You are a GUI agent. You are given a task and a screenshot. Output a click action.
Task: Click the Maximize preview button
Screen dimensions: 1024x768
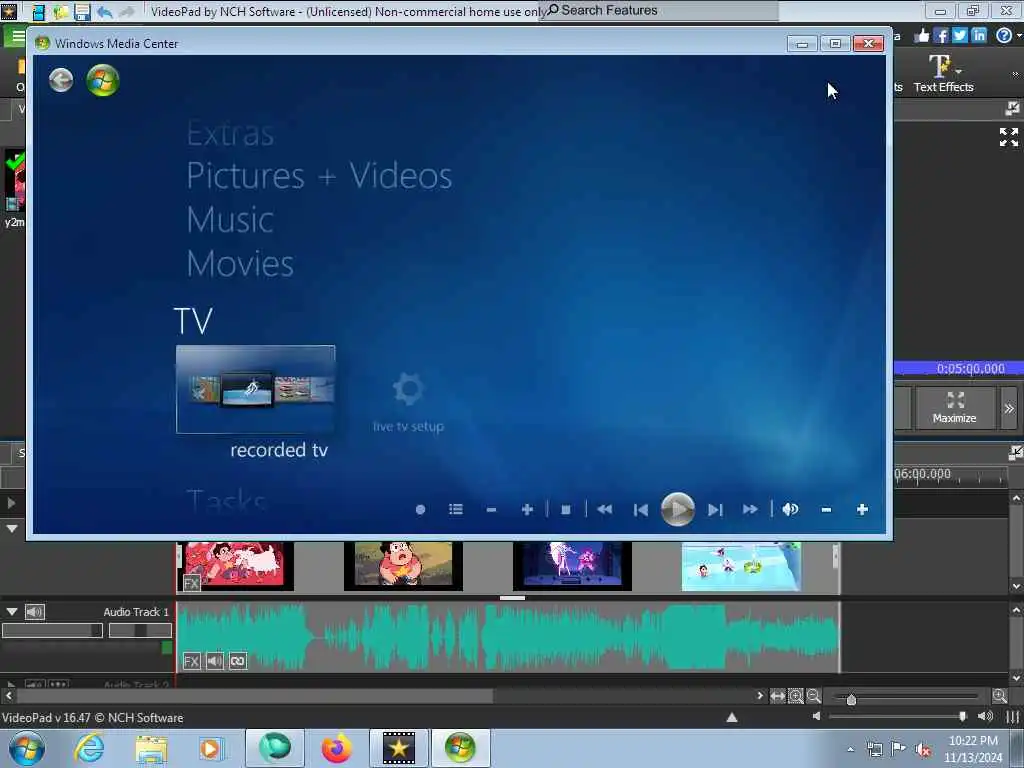pos(954,408)
